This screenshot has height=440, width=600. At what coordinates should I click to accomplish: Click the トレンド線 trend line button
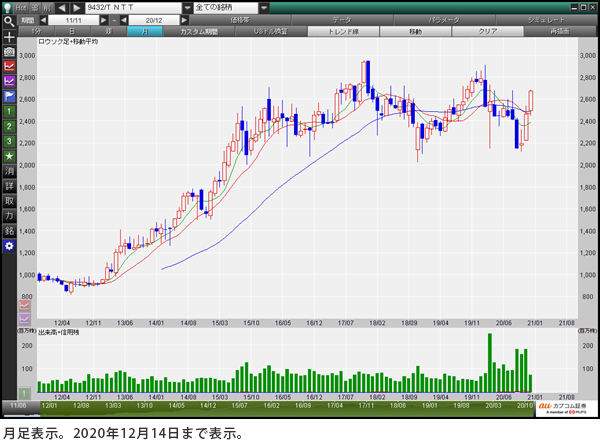343,32
